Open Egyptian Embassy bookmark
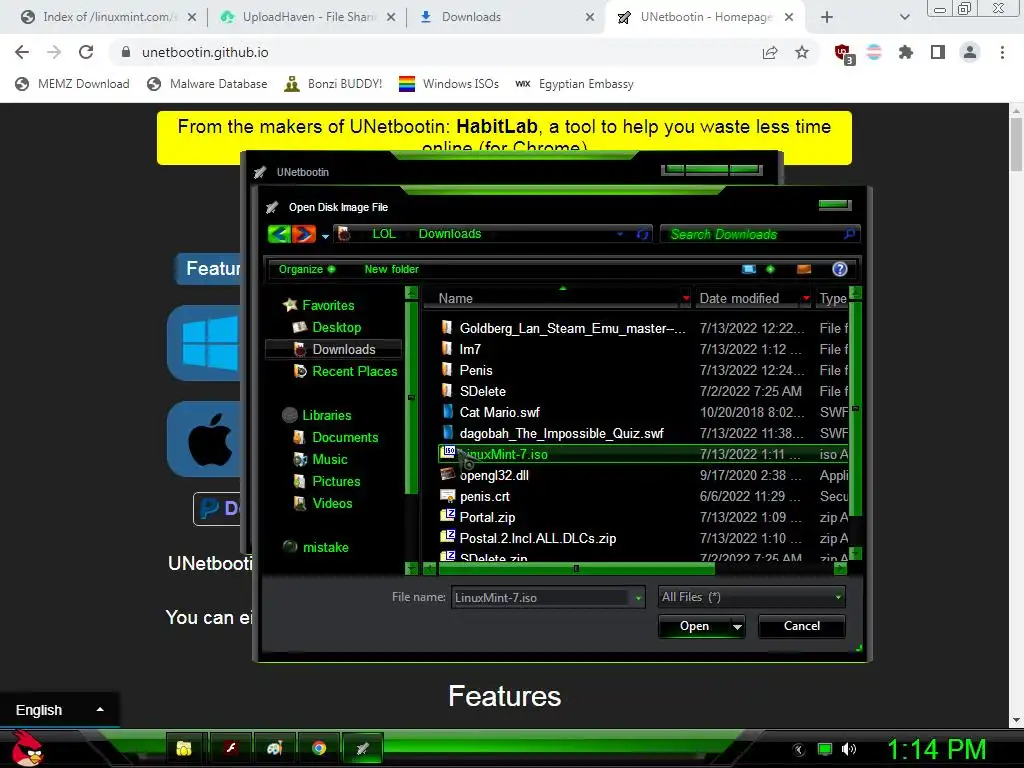This screenshot has height=768, width=1024. tap(574, 84)
